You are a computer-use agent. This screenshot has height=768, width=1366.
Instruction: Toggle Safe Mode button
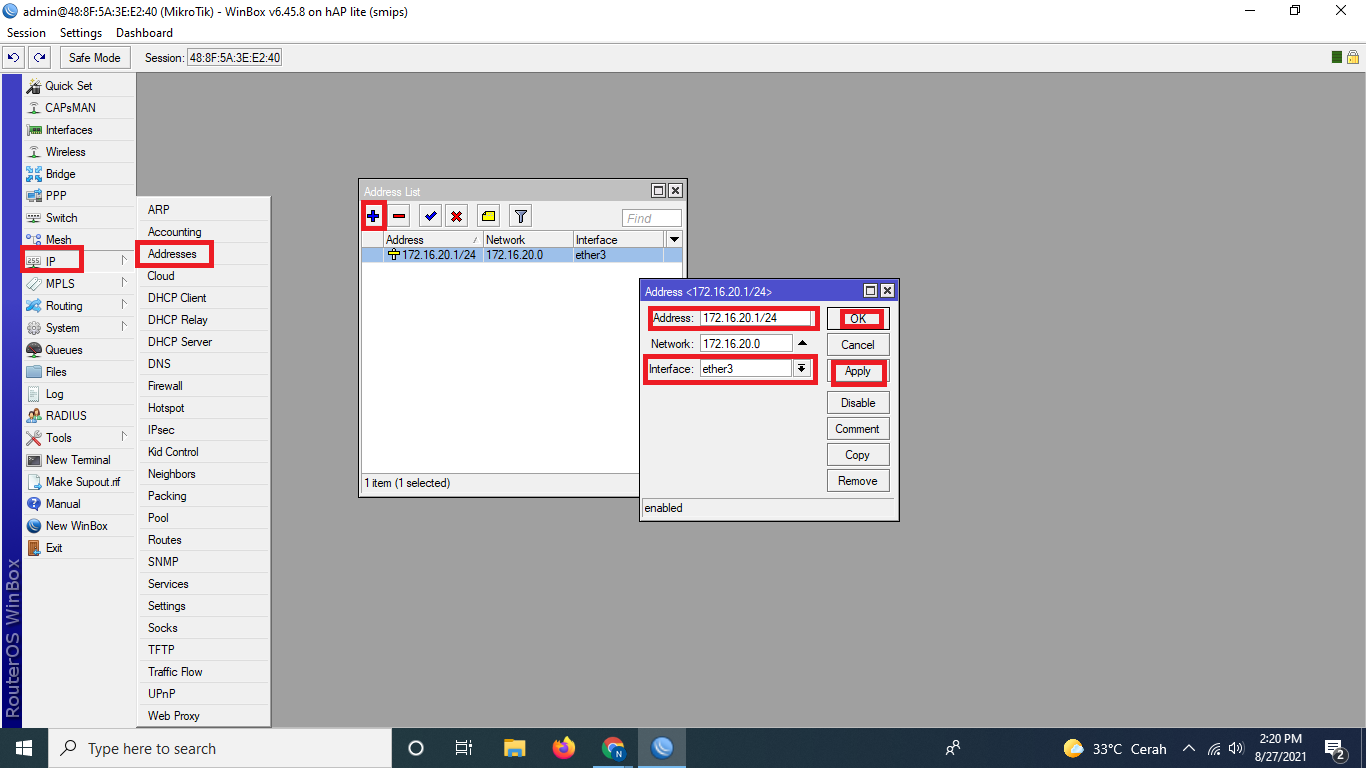[95, 58]
